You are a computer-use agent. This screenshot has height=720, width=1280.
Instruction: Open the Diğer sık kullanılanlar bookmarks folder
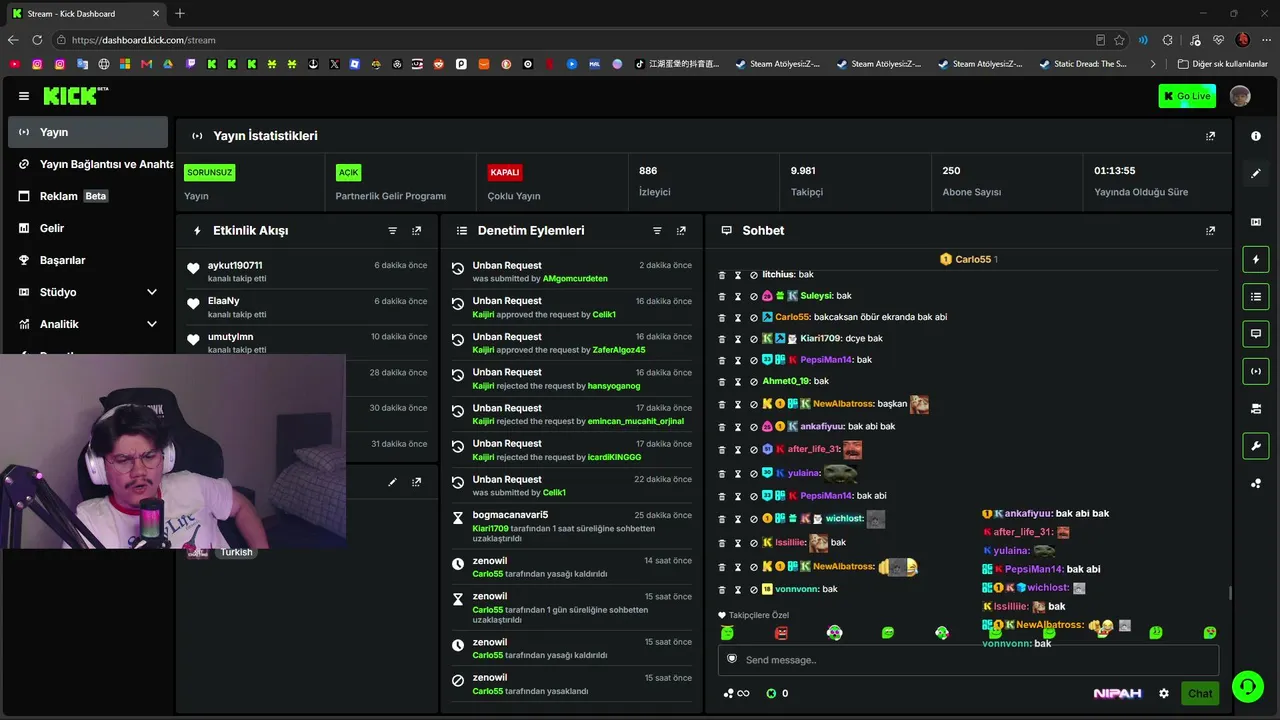(1222, 64)
